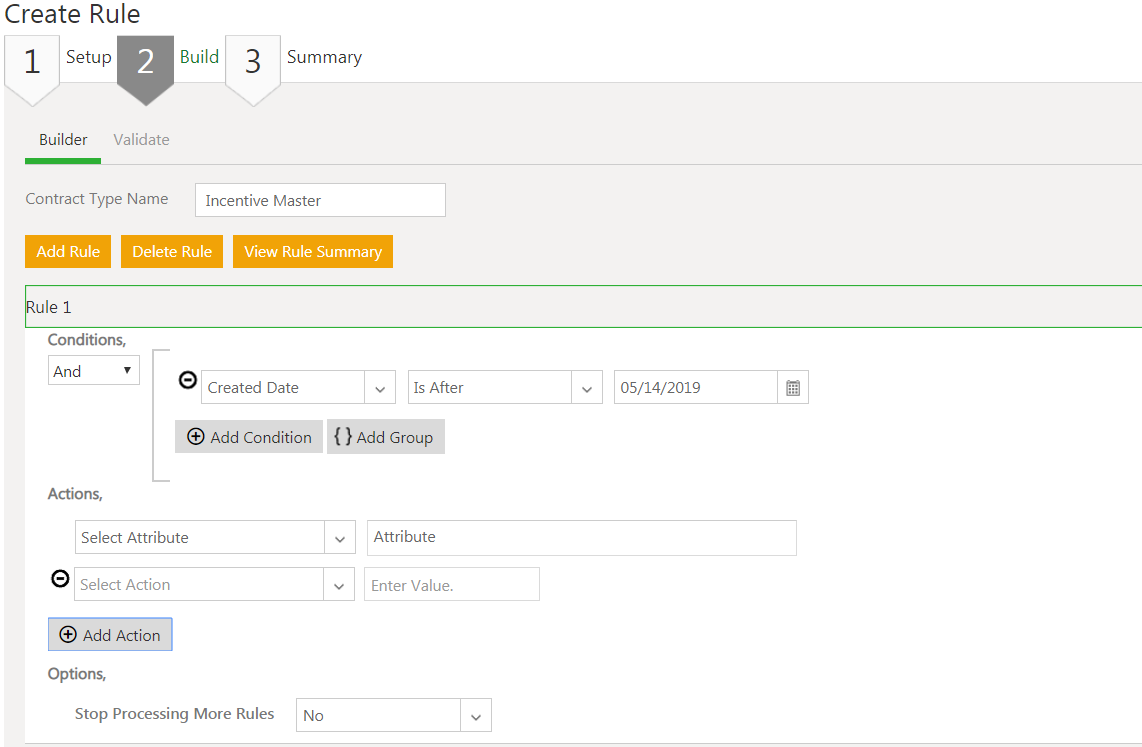The image size is (1142, 747).
Task: Open the Select Action dropdown
Action: [x=340, y=585]
